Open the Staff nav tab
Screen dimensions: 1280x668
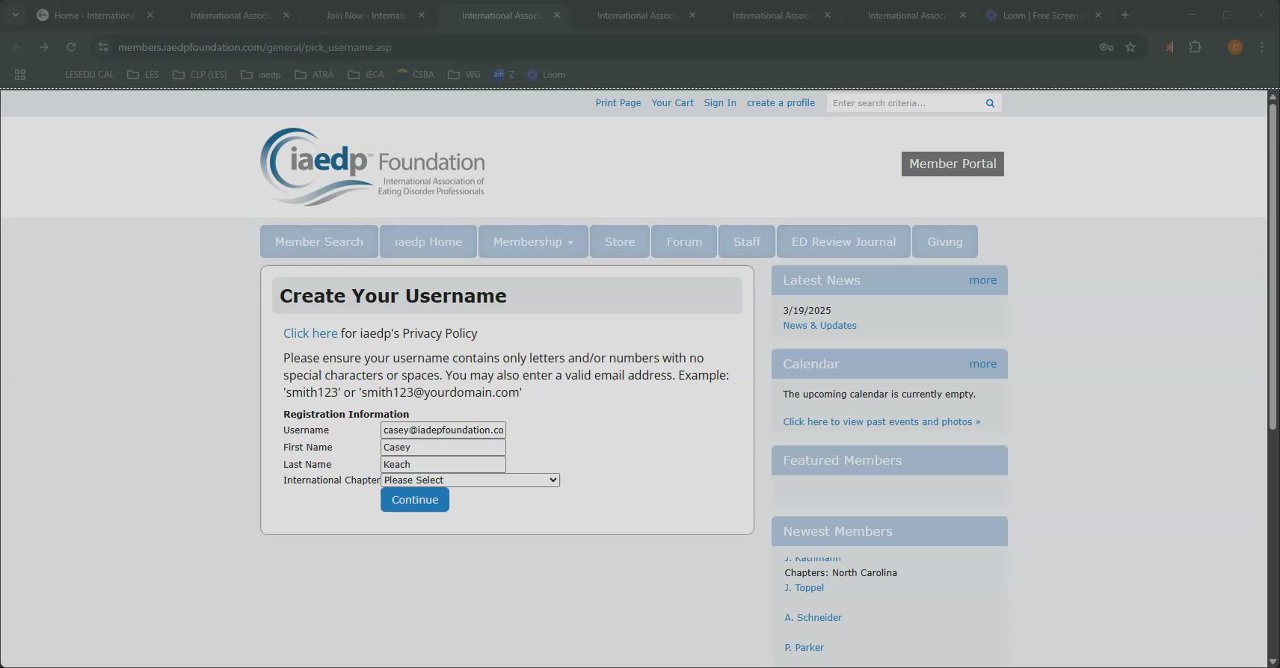tap(747, 242)
